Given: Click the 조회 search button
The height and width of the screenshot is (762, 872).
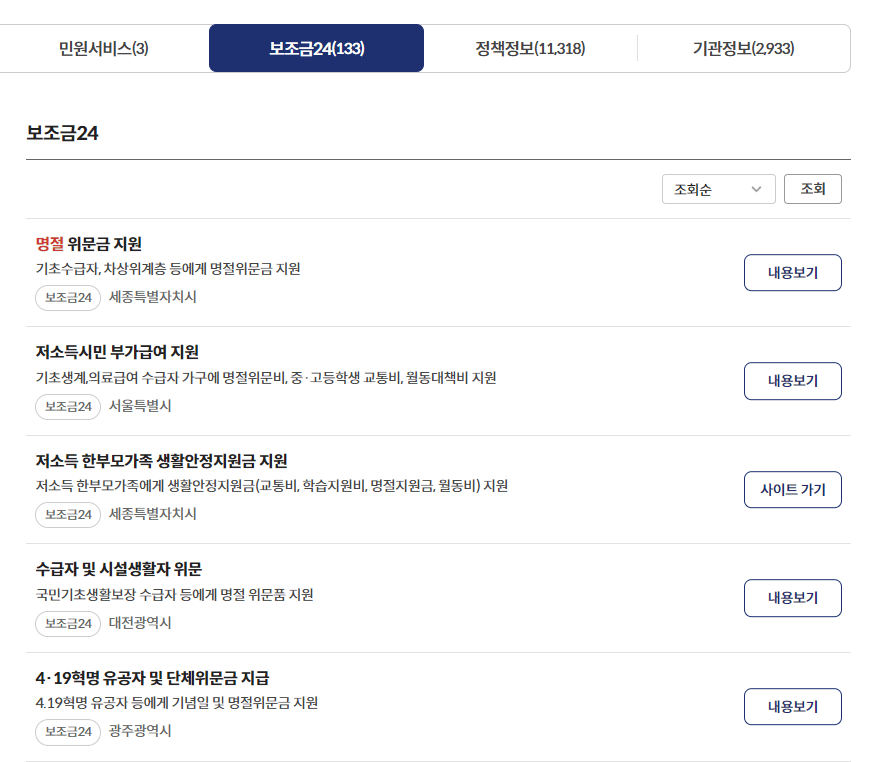Looking at the screenshot, I should click(813, 188).
